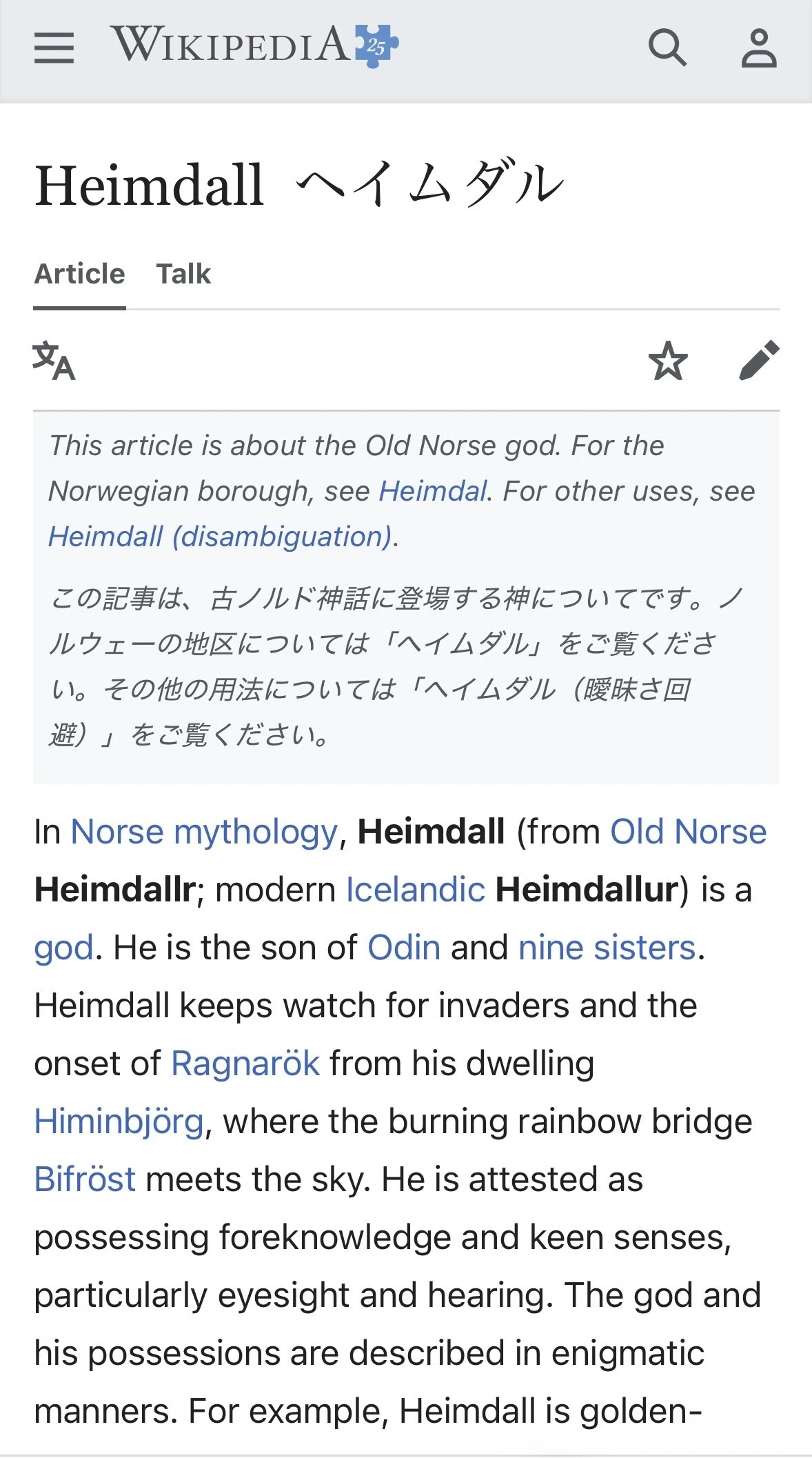812x1458 pixels.
Task: Open the language selector icon
Action: pyautogui.click(x=54, y=360)
